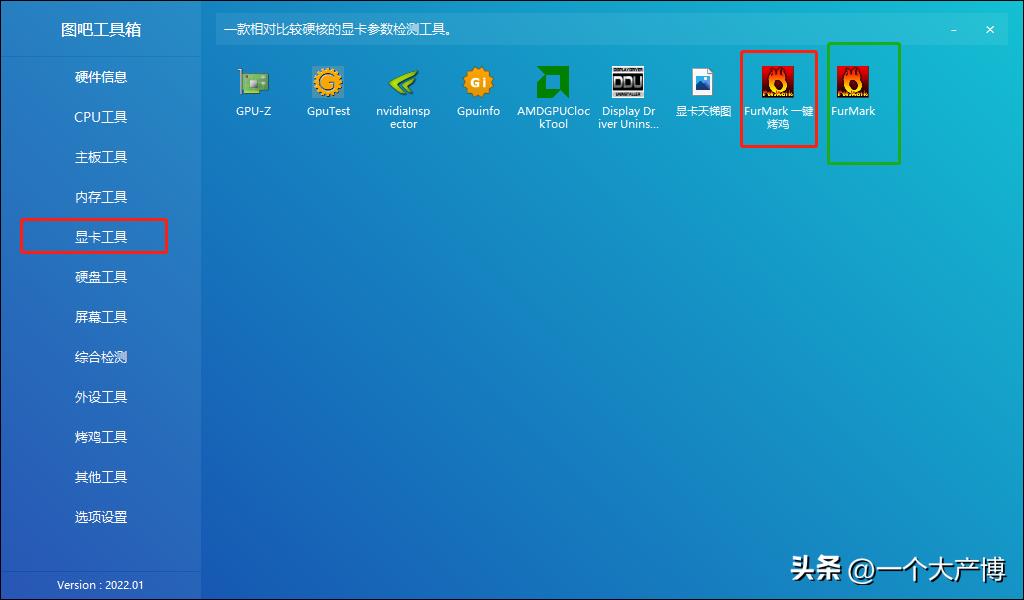Screen dimensions: 1024x600
Task: Switch to CPU工具 category
Action: pos(101,117)
